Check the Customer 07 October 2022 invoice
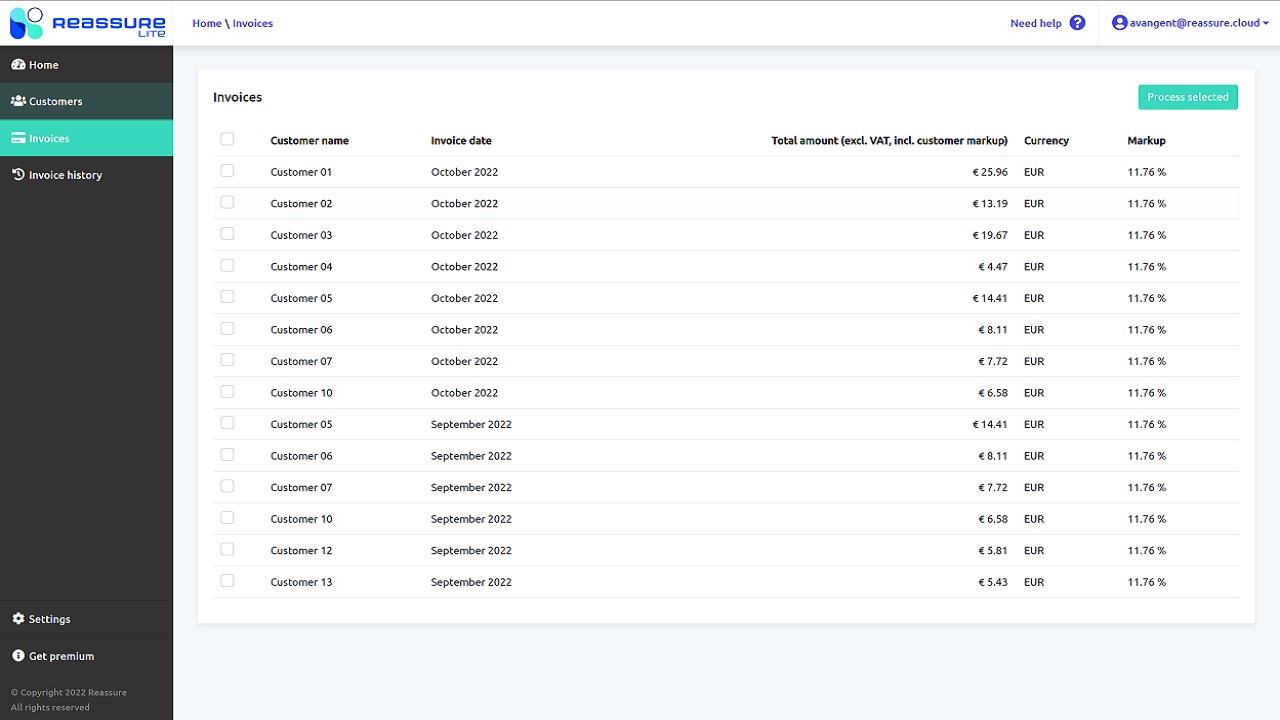The height and width of the screenshot is (720, 1280). pyautogui.click(x=227, y=360)
